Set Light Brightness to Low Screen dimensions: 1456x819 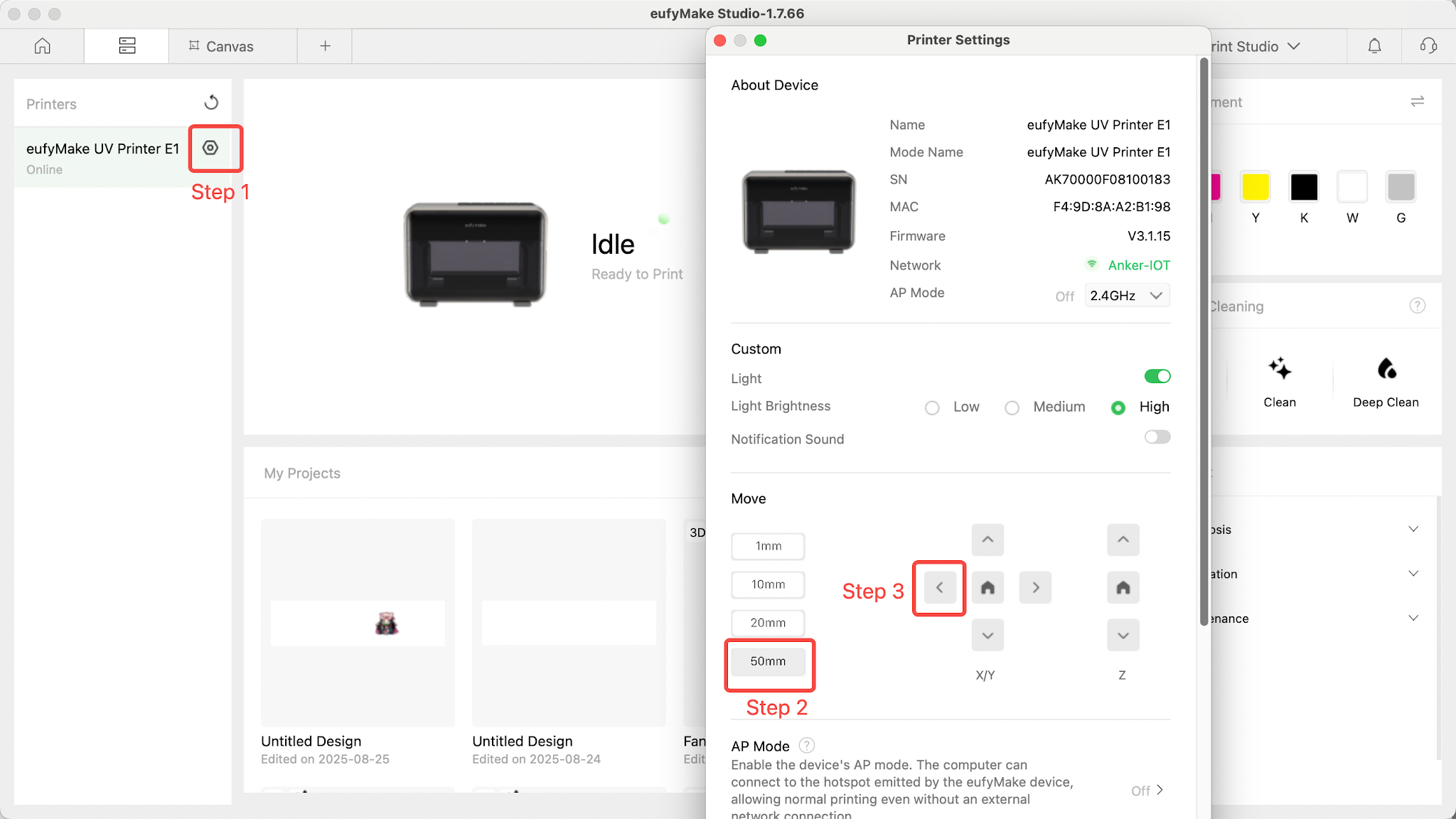pos(931,408)
